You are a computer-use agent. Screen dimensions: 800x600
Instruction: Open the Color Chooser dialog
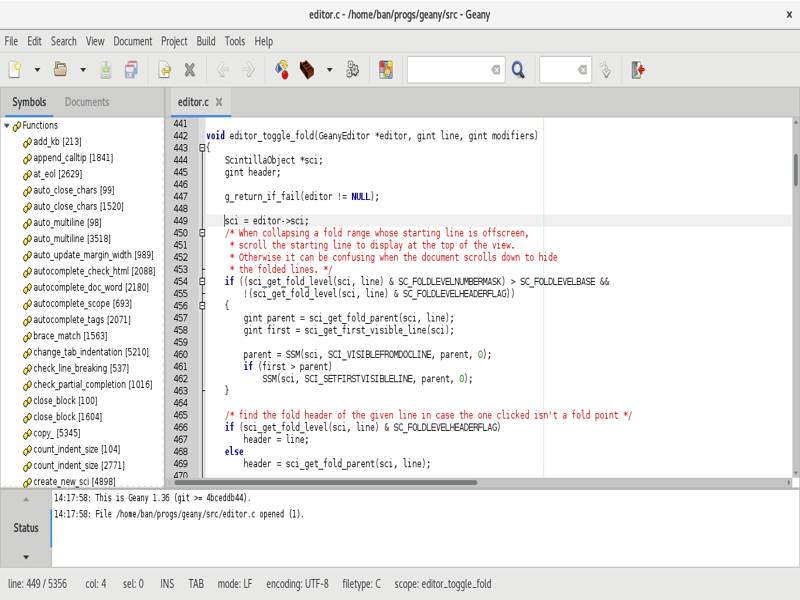(x=386, y=70)
